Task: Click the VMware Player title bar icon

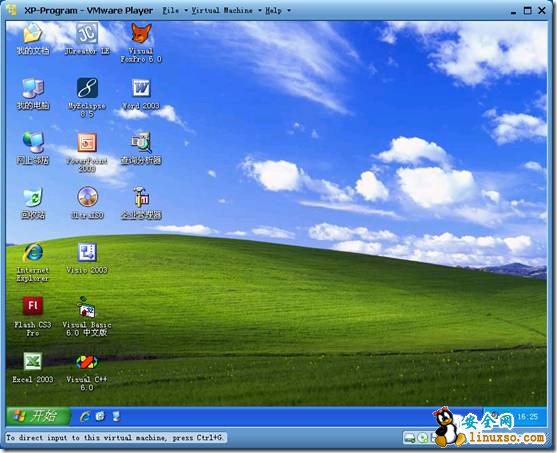Action: click(x=11, y=10)
